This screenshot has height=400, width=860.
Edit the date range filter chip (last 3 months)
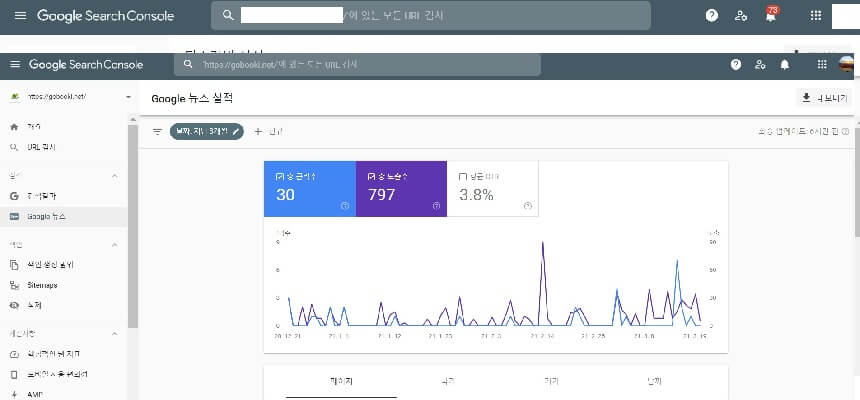[x=207, y=132]
